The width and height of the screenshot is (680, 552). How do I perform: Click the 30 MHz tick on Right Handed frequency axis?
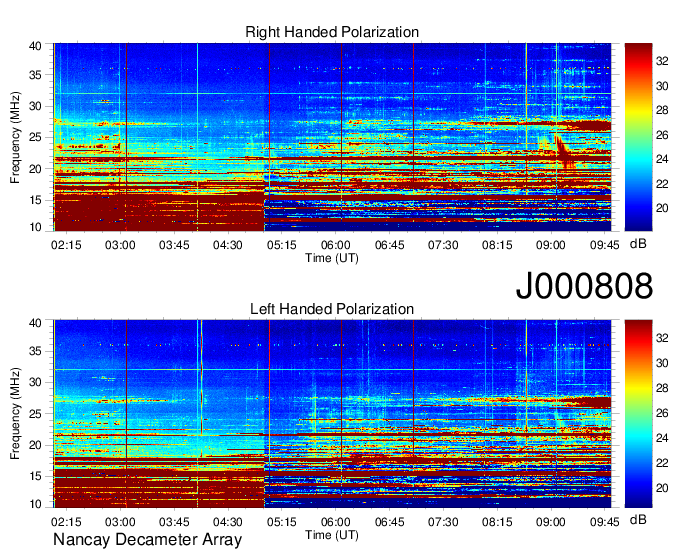[x=36, y=106]
